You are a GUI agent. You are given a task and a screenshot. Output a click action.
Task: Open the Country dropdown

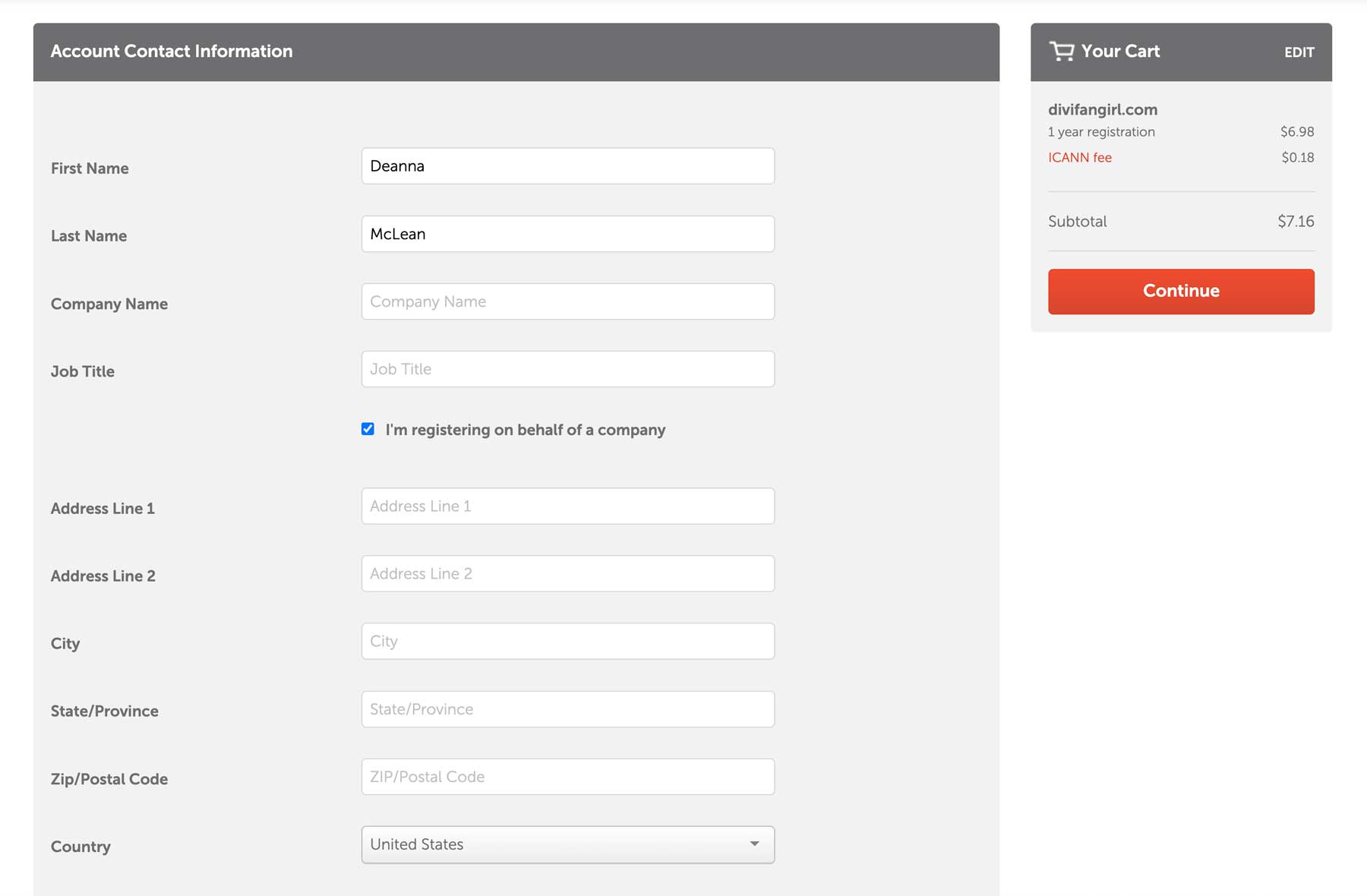(x=567, y=844)
